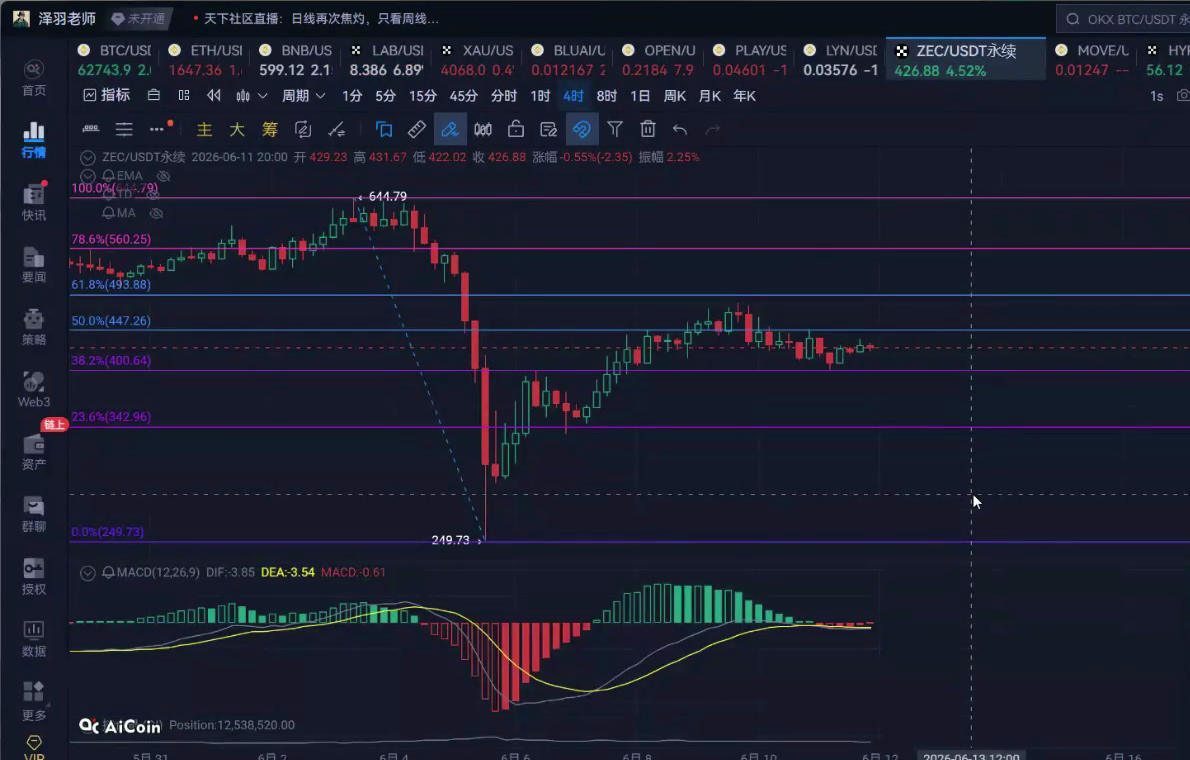
Task: Toggle the drawing pen tool
Action: [x=449, y=129]
